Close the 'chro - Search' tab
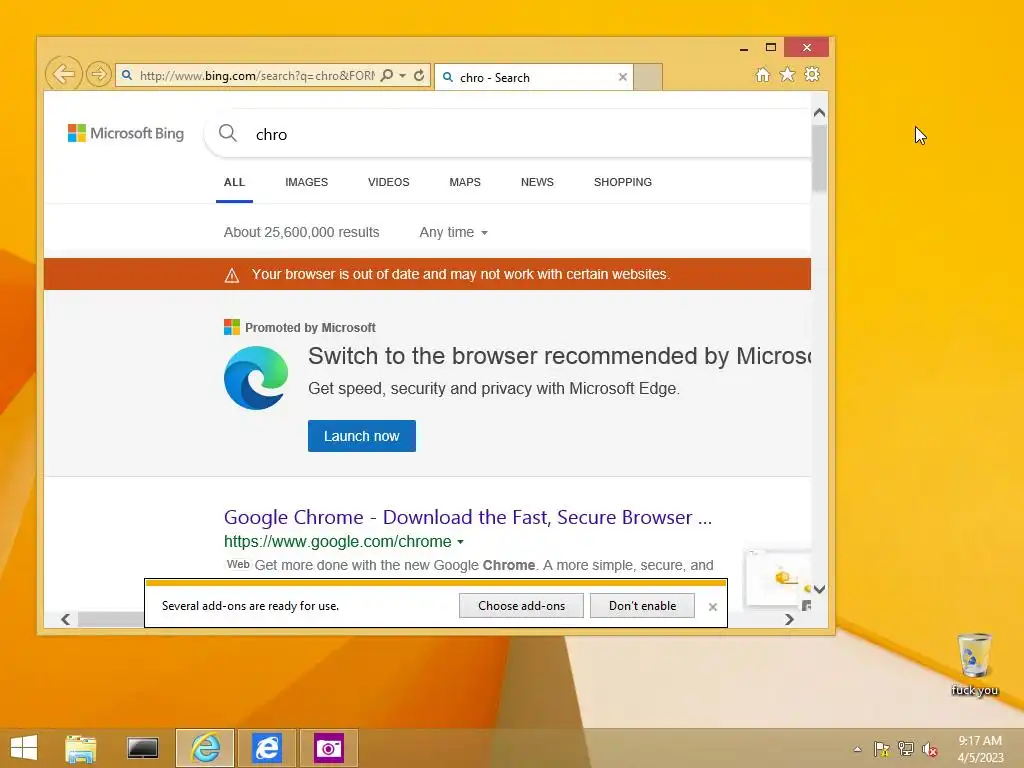 click(622, 77)
